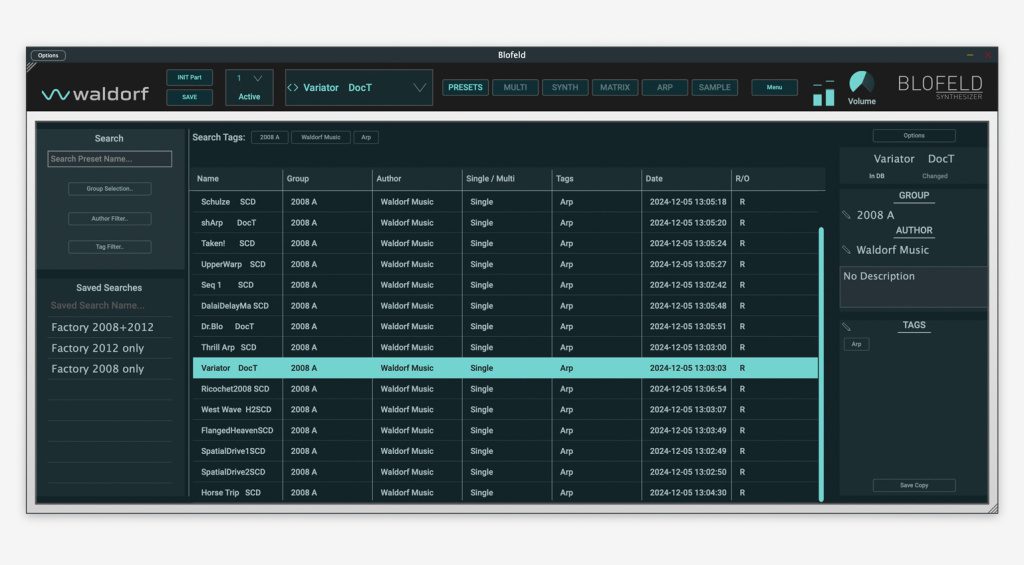Switch to the MULTI tab
The image size is (1024, 565).
[x=515, y=88]
